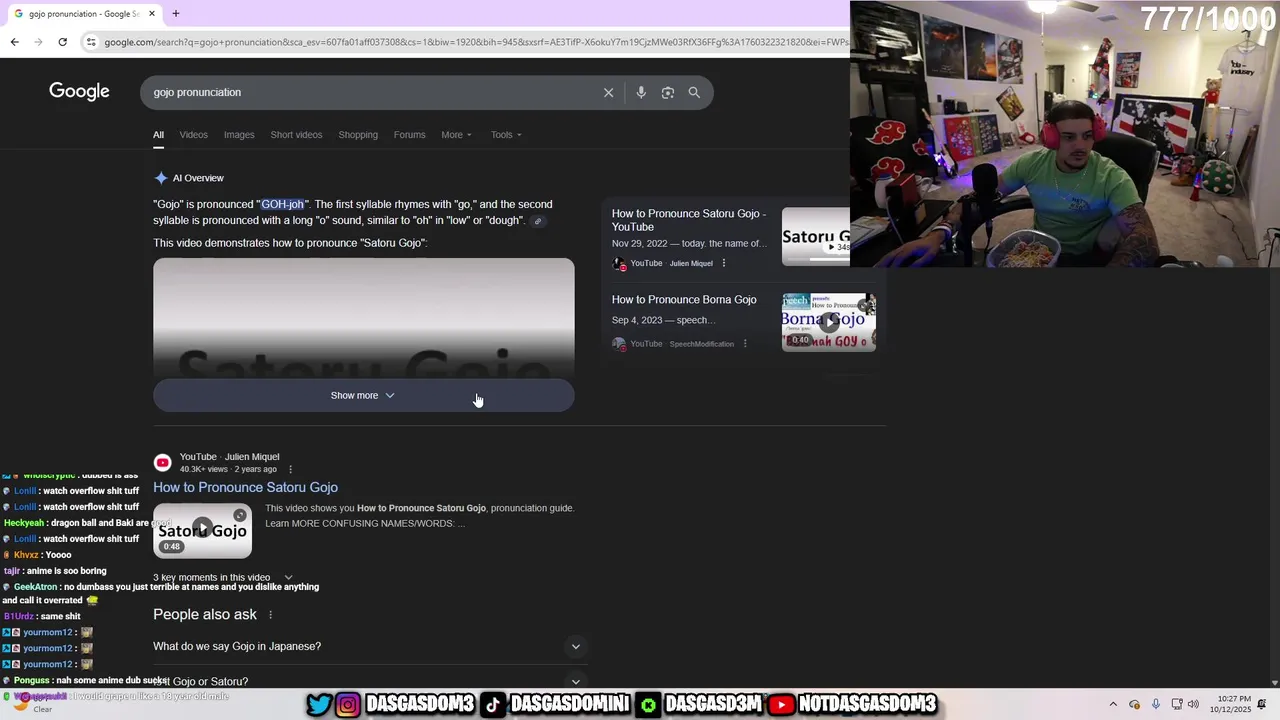
Task: Go back with the browser back arrow
Action: pyautogui.click(x=14, y=42)
